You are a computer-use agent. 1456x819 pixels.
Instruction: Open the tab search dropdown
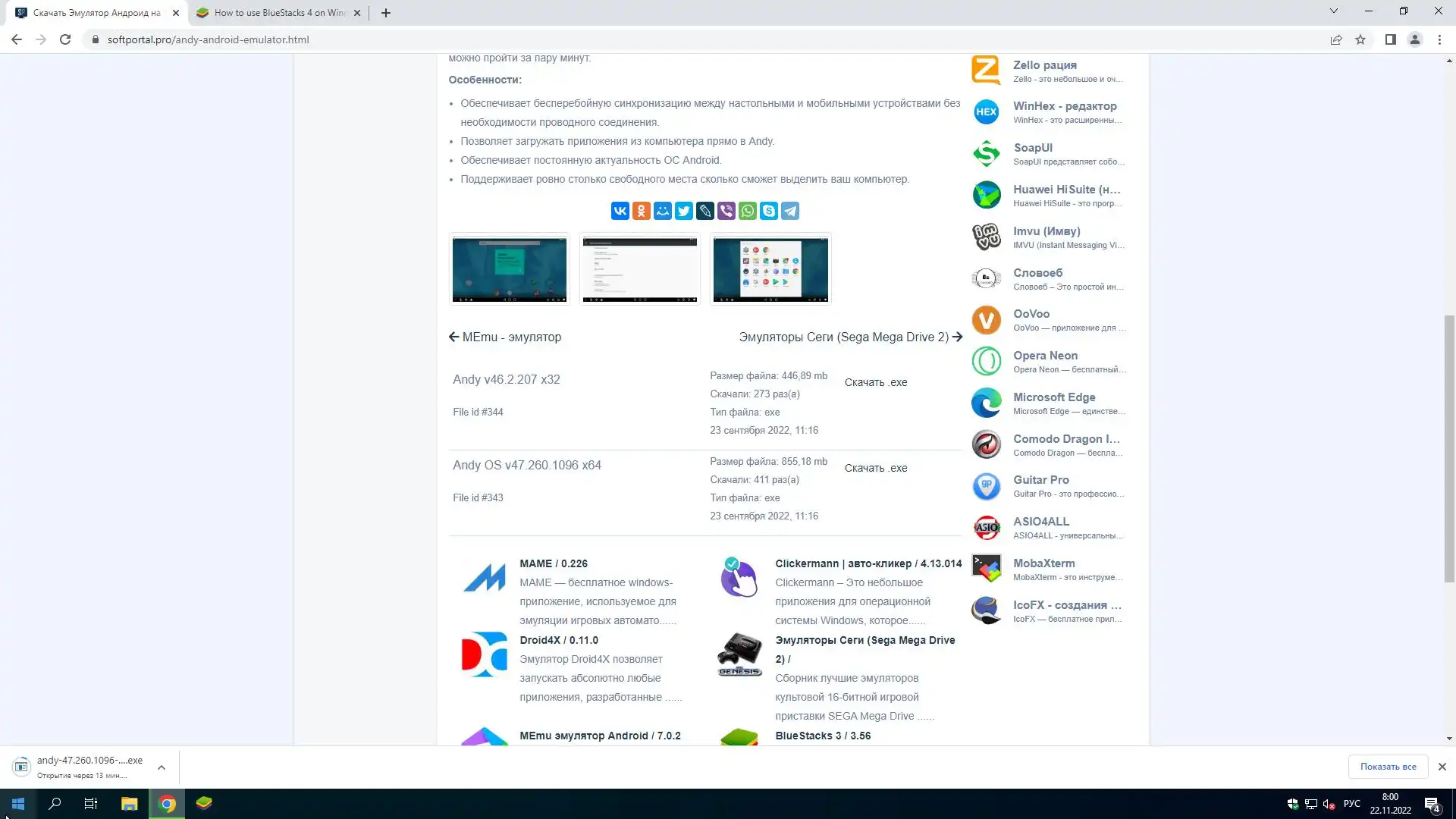[1333, 11]
